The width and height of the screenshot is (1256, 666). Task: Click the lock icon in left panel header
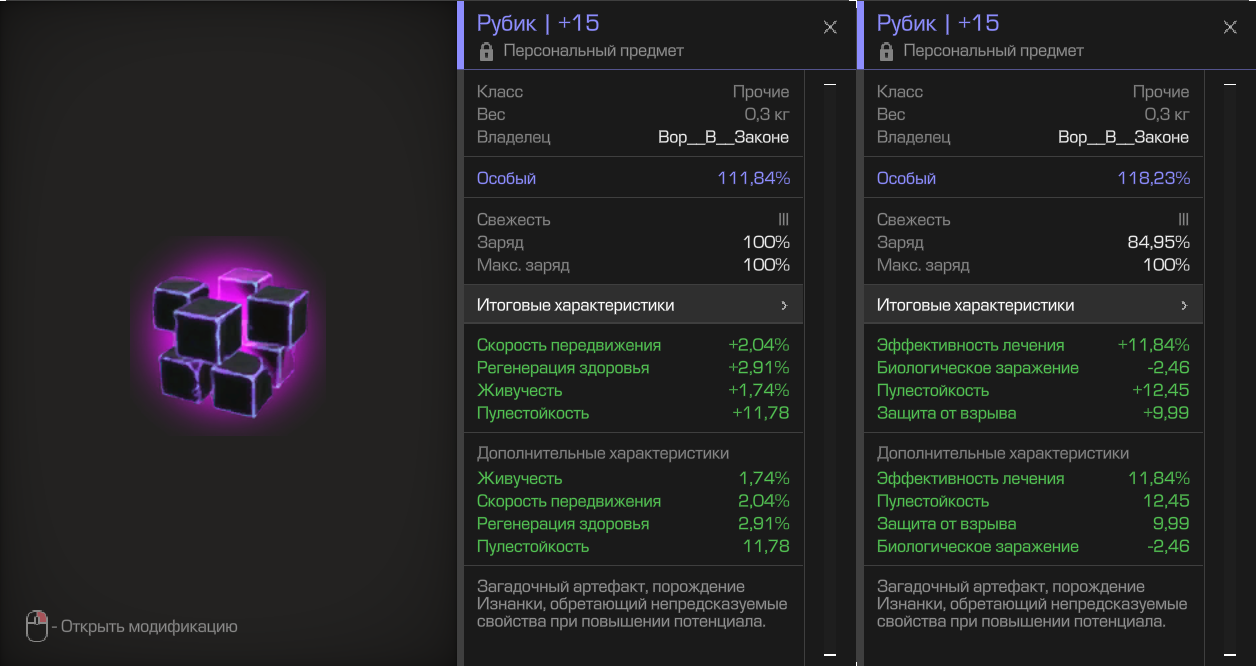(486, 51)
